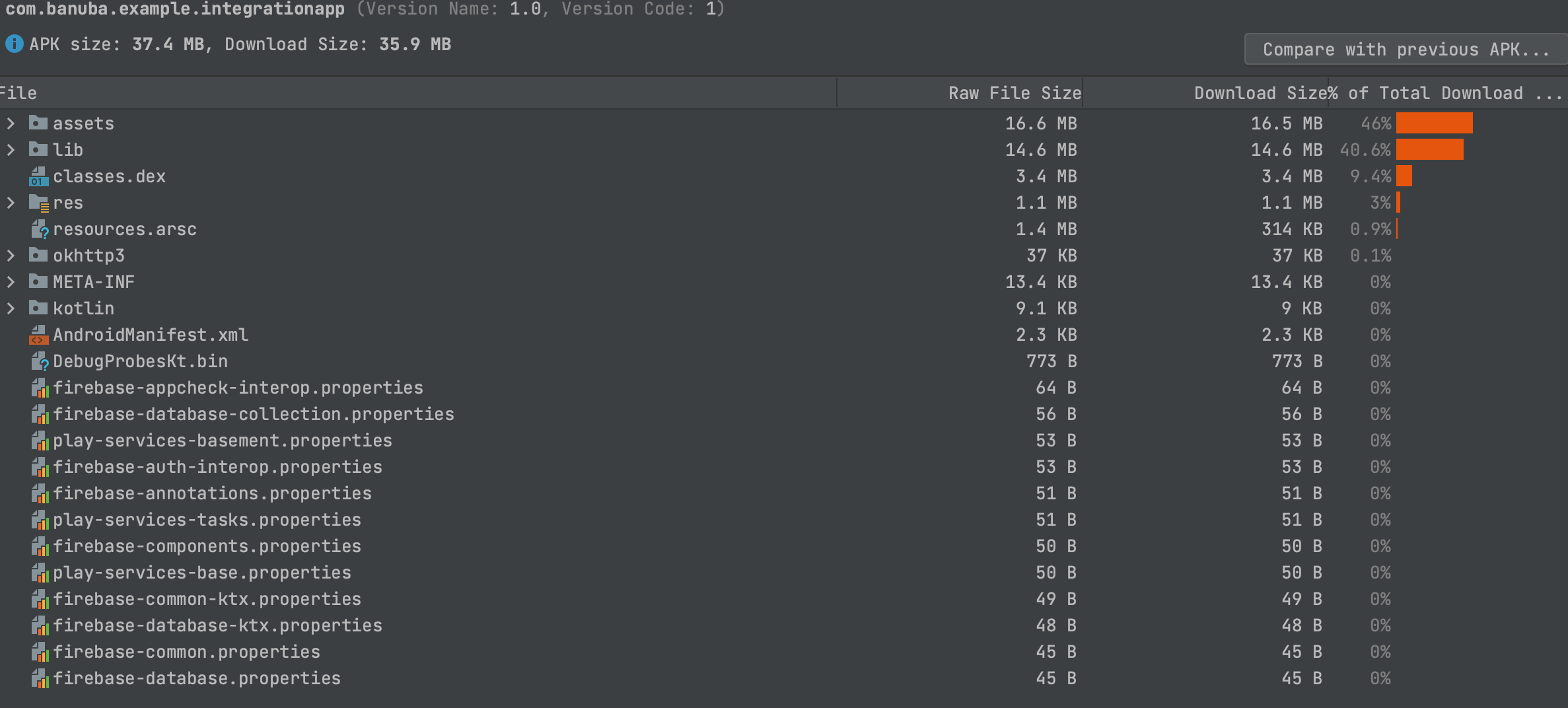The image size is (1568, 708).
Task: Select firebase-common-ktx.properties name
Action: coord(207,599)
